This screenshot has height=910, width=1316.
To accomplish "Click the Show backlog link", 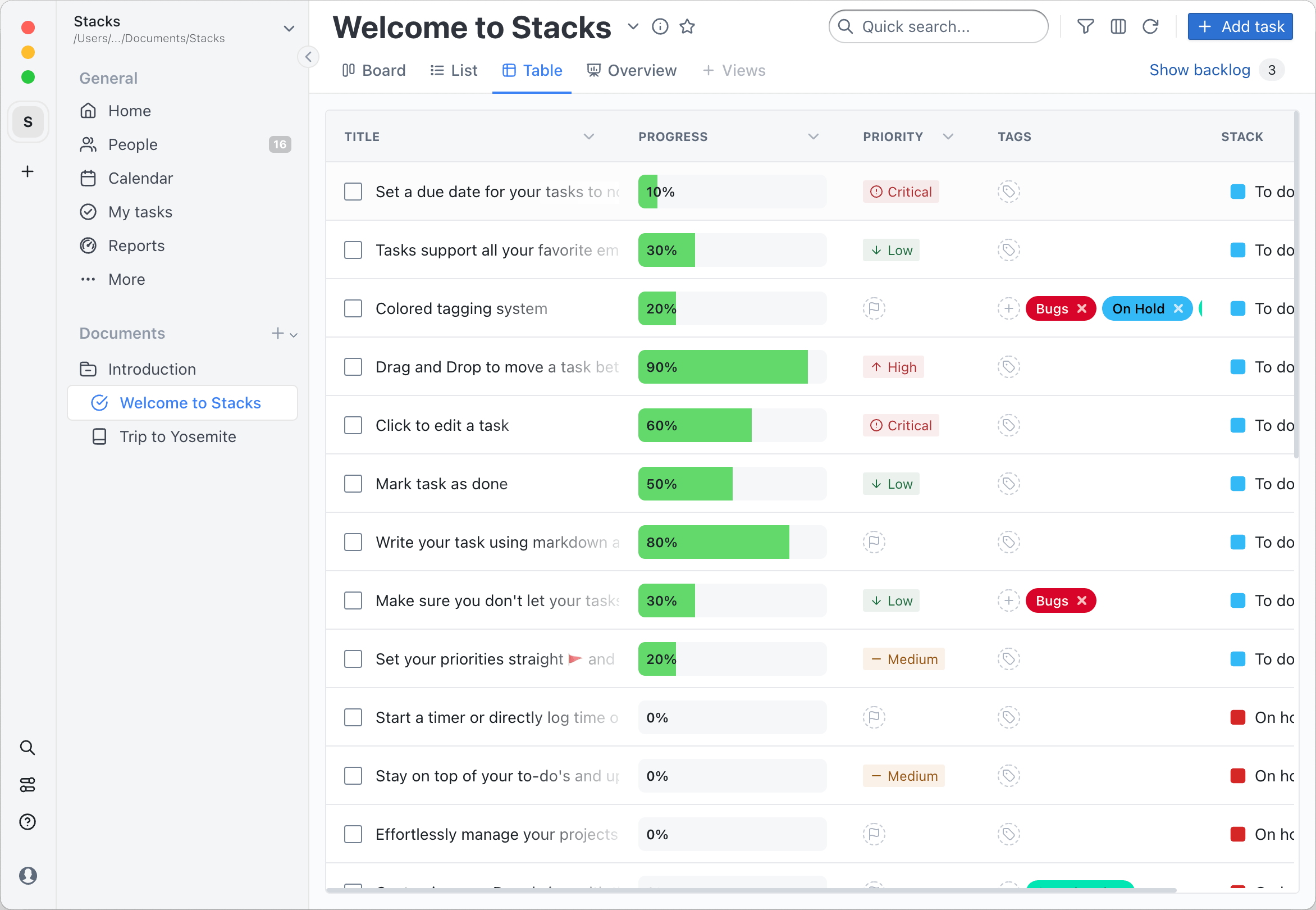I will tap(1199, 70).
